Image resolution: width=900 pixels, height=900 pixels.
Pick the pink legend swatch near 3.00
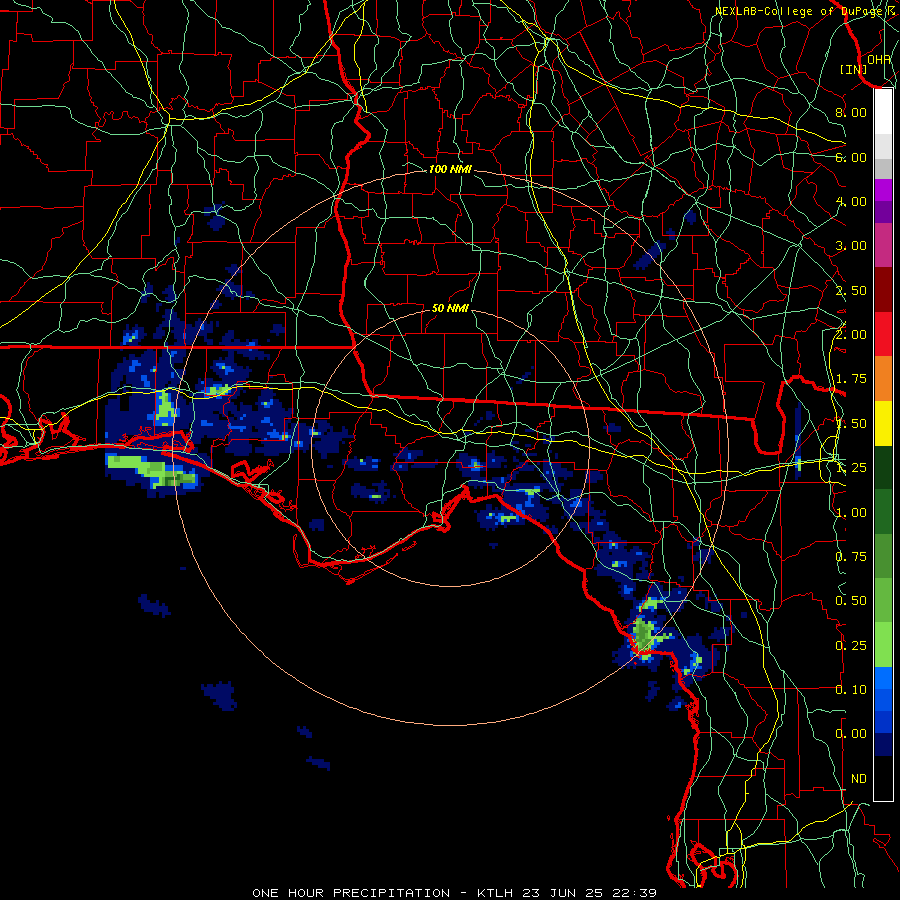tap(883, 245)
